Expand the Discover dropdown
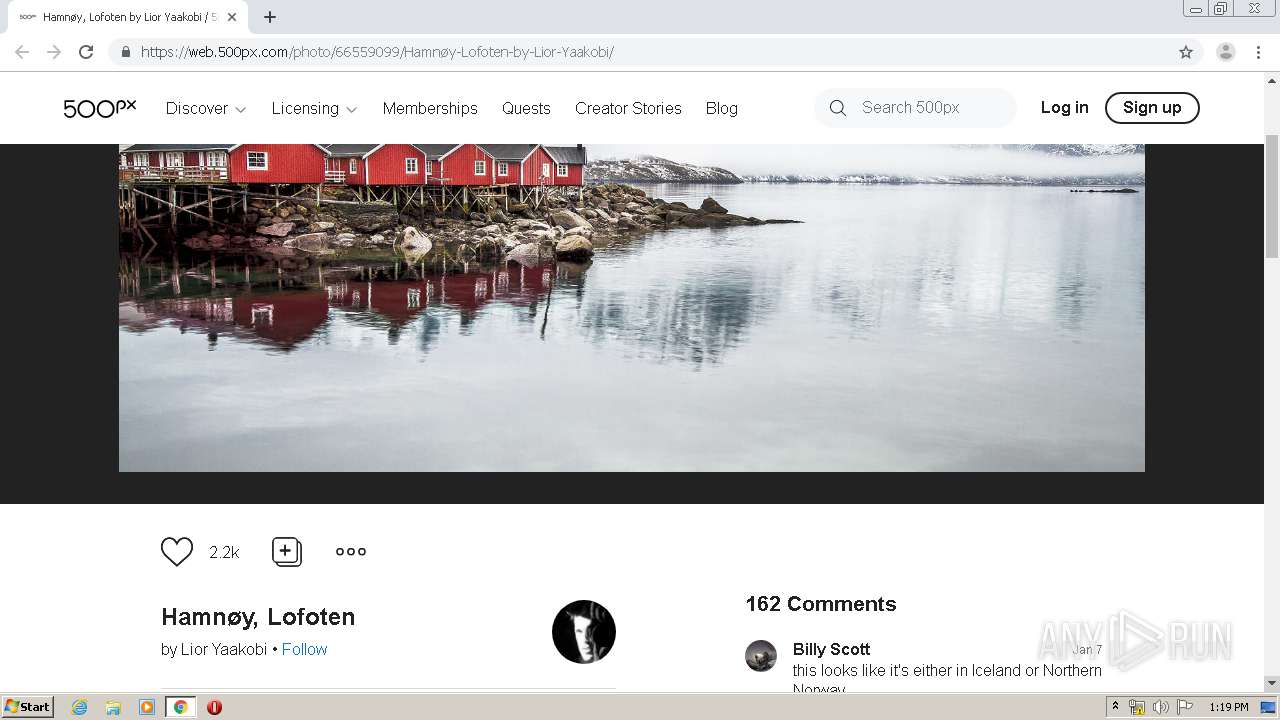This screenshot has height=720, width=1280. pyautogui.click(x=206, y=108)
